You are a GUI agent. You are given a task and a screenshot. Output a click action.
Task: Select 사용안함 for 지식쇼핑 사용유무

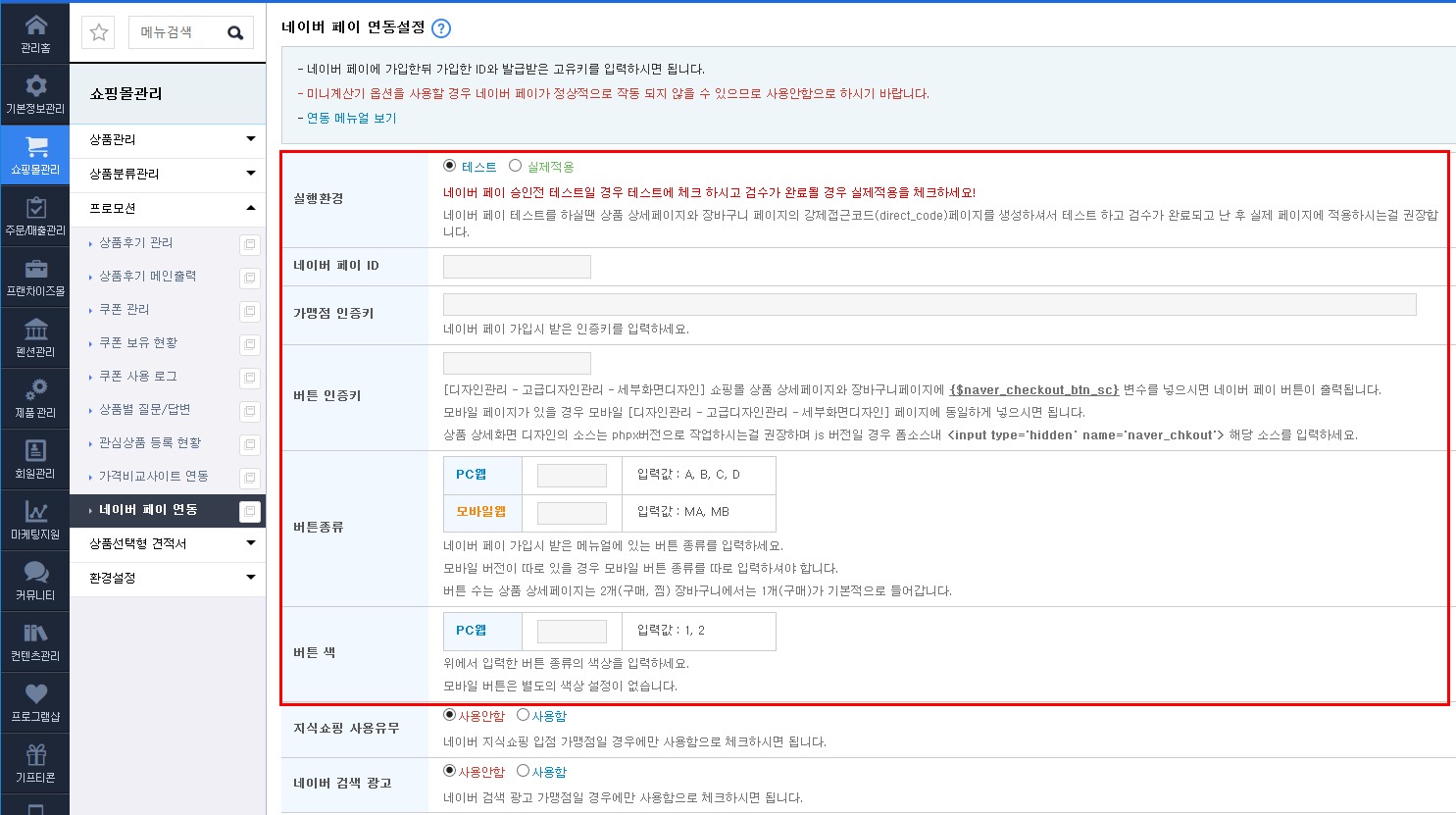click(450, 715)
